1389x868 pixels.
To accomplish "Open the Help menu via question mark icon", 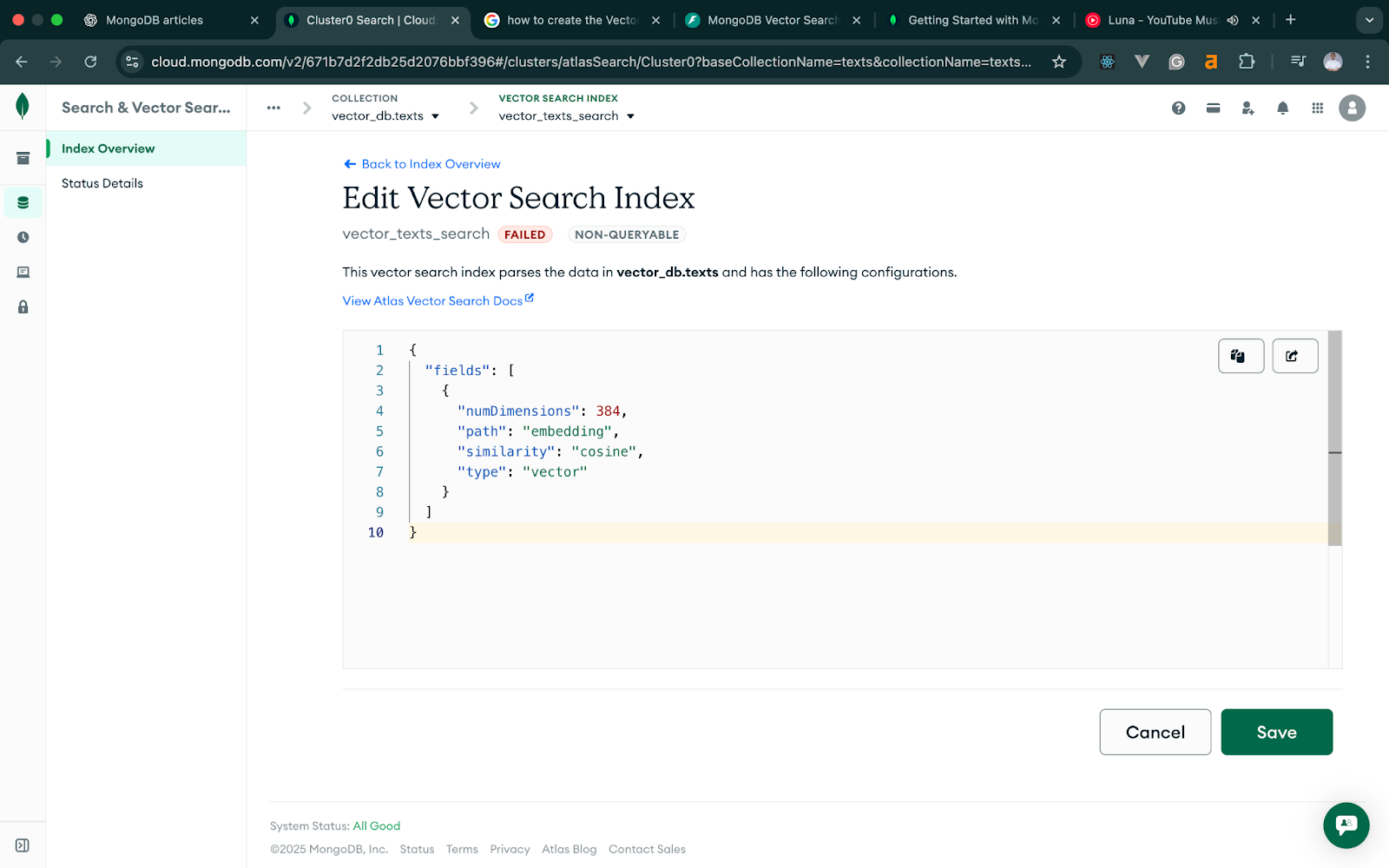I will [1178, 108].
